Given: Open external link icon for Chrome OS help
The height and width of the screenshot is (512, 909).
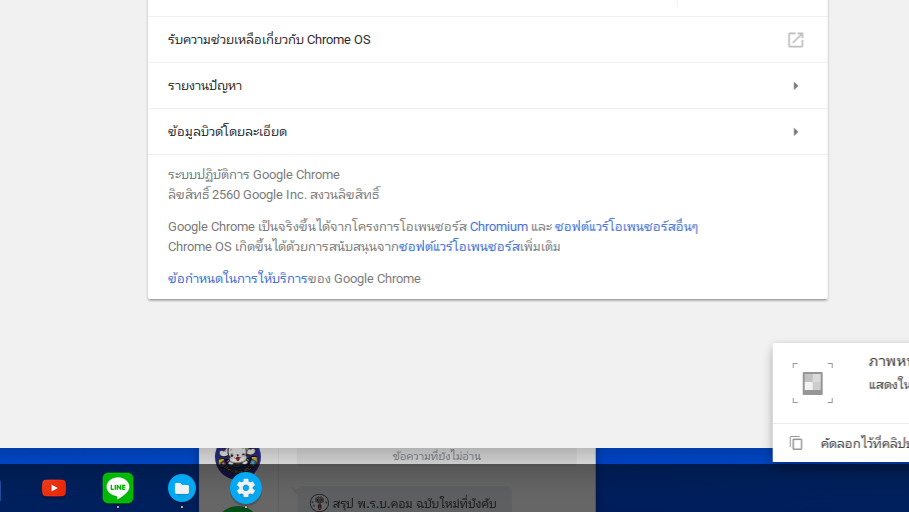Looking at the screenshot, I should click(795, 40).
